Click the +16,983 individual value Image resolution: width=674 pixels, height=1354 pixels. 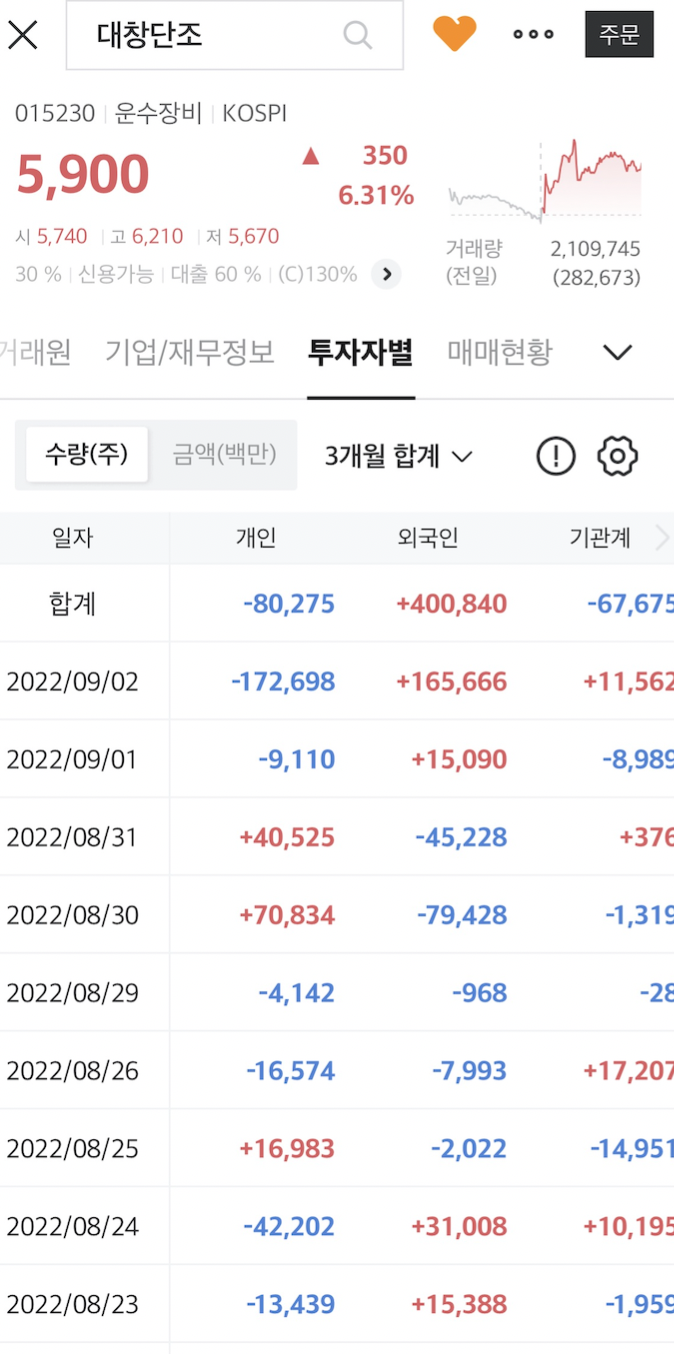click(x=287, y=1148)
